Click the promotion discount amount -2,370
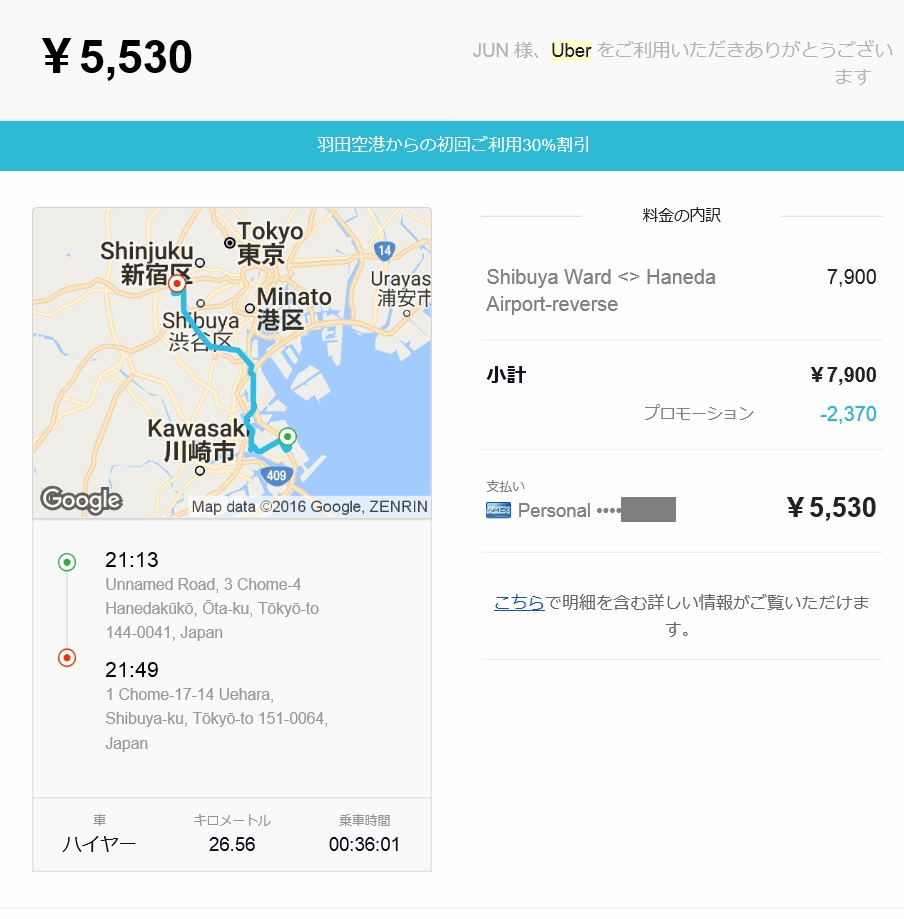This screenshot has height=919, width=904. (848, 414)
